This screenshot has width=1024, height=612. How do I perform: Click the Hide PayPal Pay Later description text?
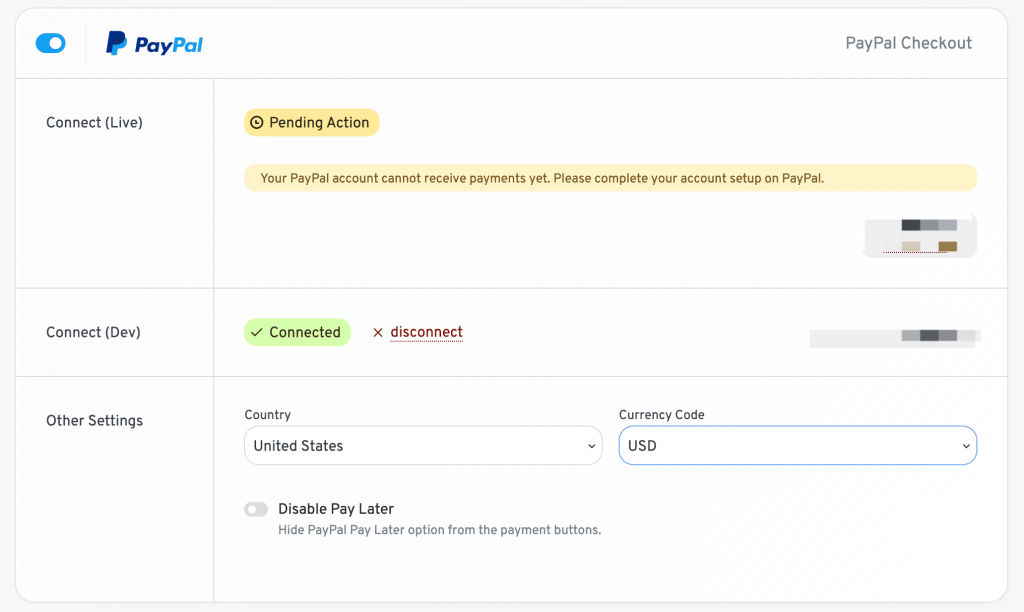pos(440,530)
